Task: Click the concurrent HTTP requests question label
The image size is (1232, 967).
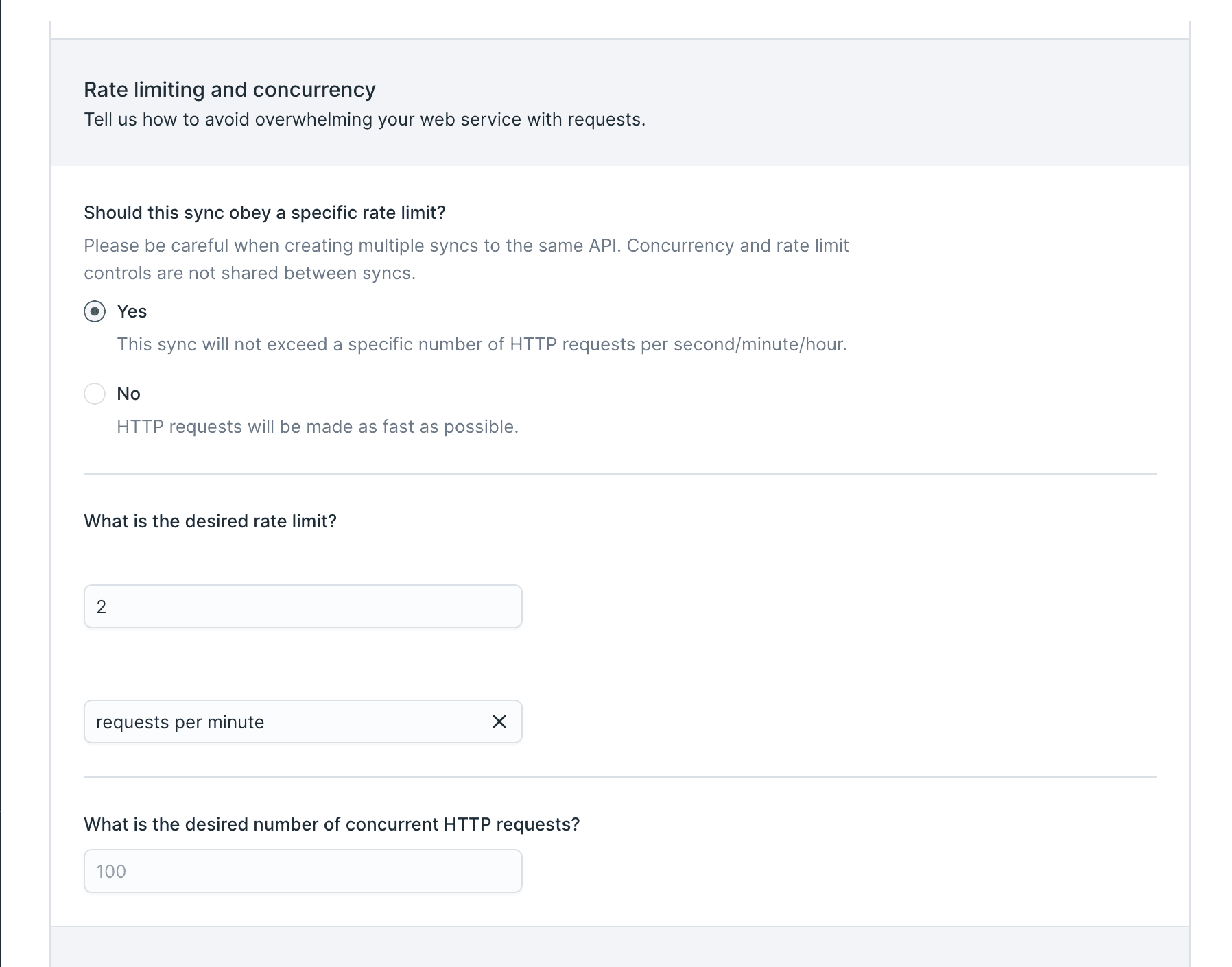Action: click(x=331, y=825)
